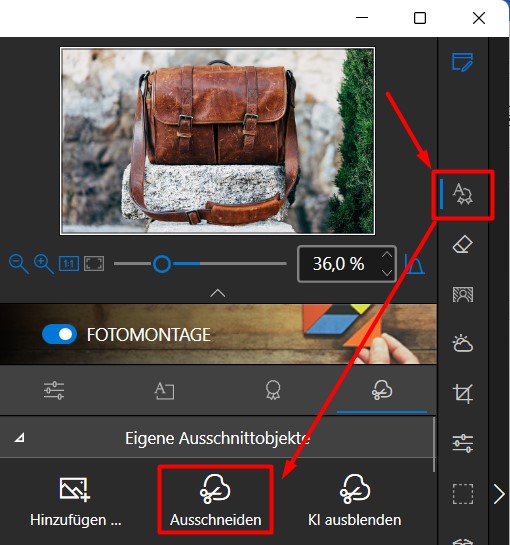Toggle the FOTOMONTAGE switch off
Viewport: 510px width, 545px height.
click(59, 334)
